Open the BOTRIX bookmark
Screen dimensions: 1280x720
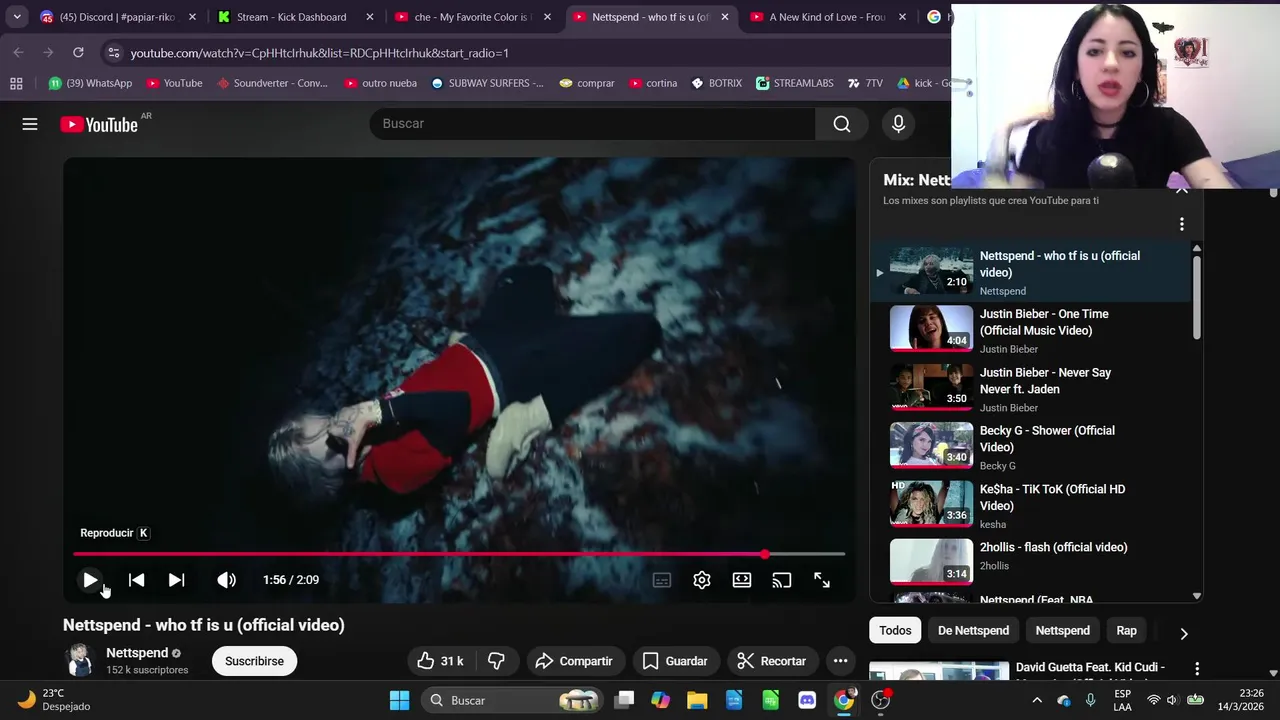[x=717, y=83]
